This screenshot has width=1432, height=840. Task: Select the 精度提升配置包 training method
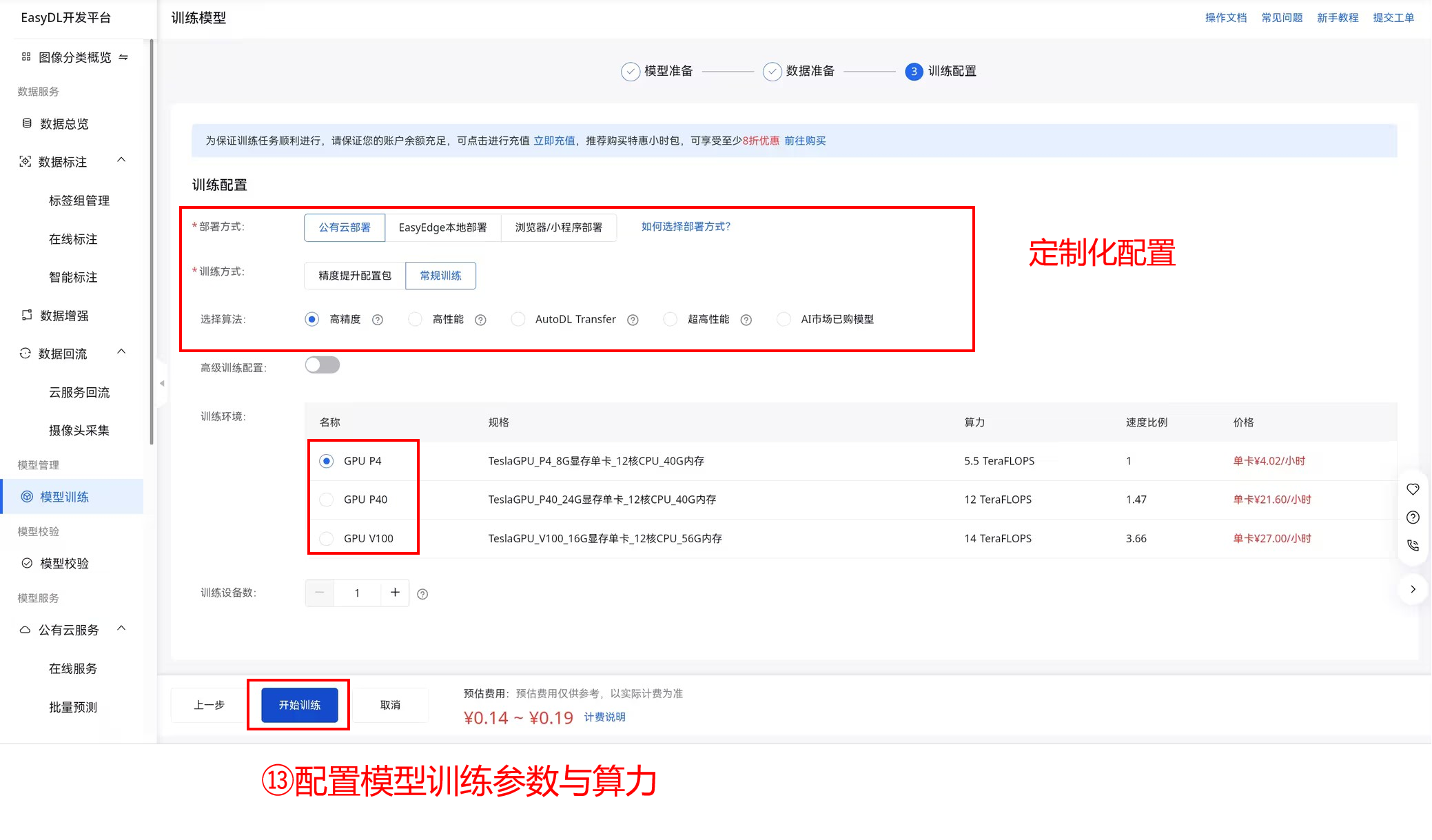point(354,276)
